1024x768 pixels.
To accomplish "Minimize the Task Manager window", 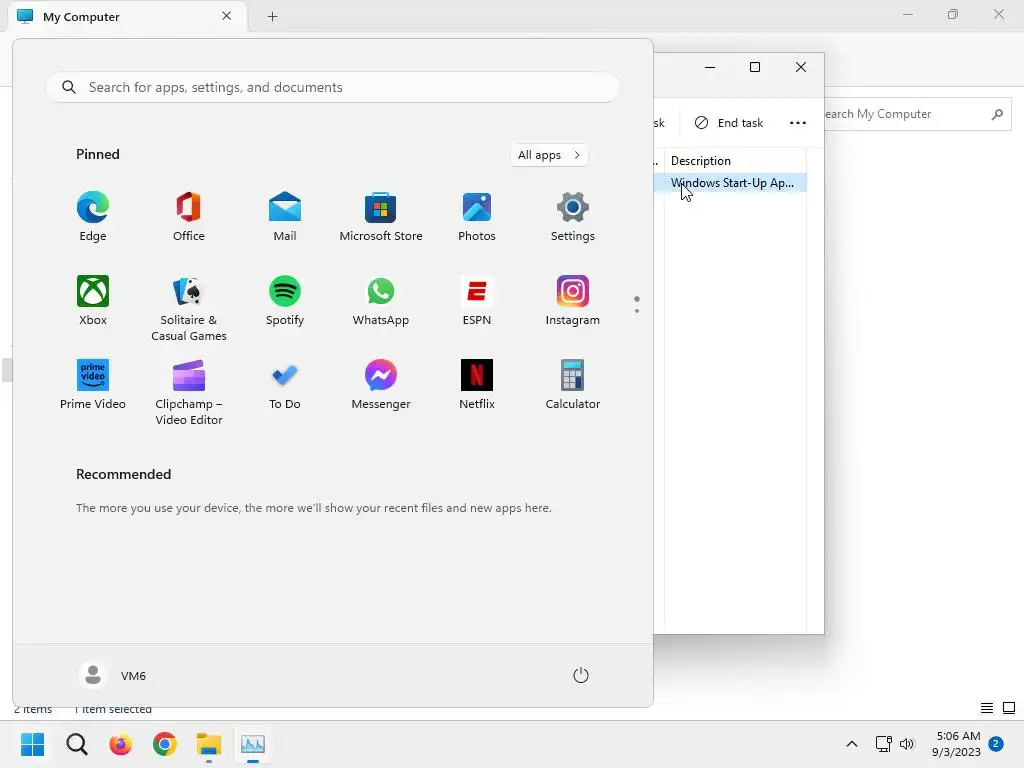I will tap(710, 67).
